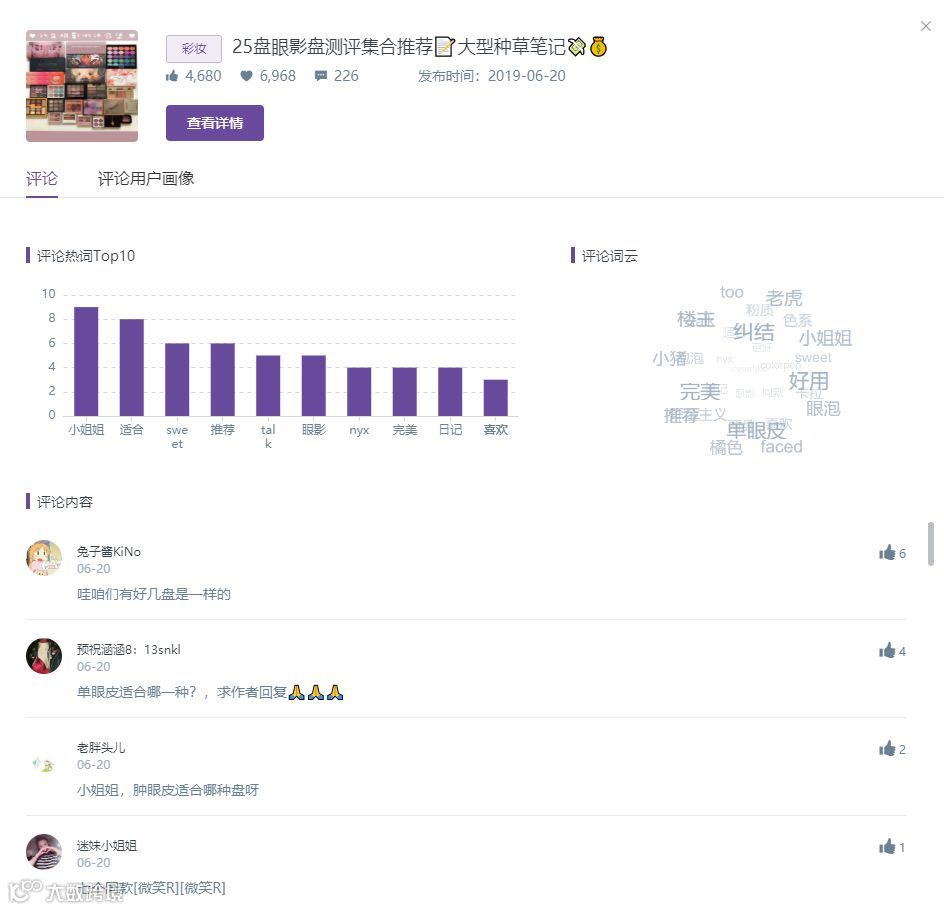Screen dimensions: 944x910
Task: Click the 小姐姐 bar in the hot words chart
Action: (x=86, y=361)
